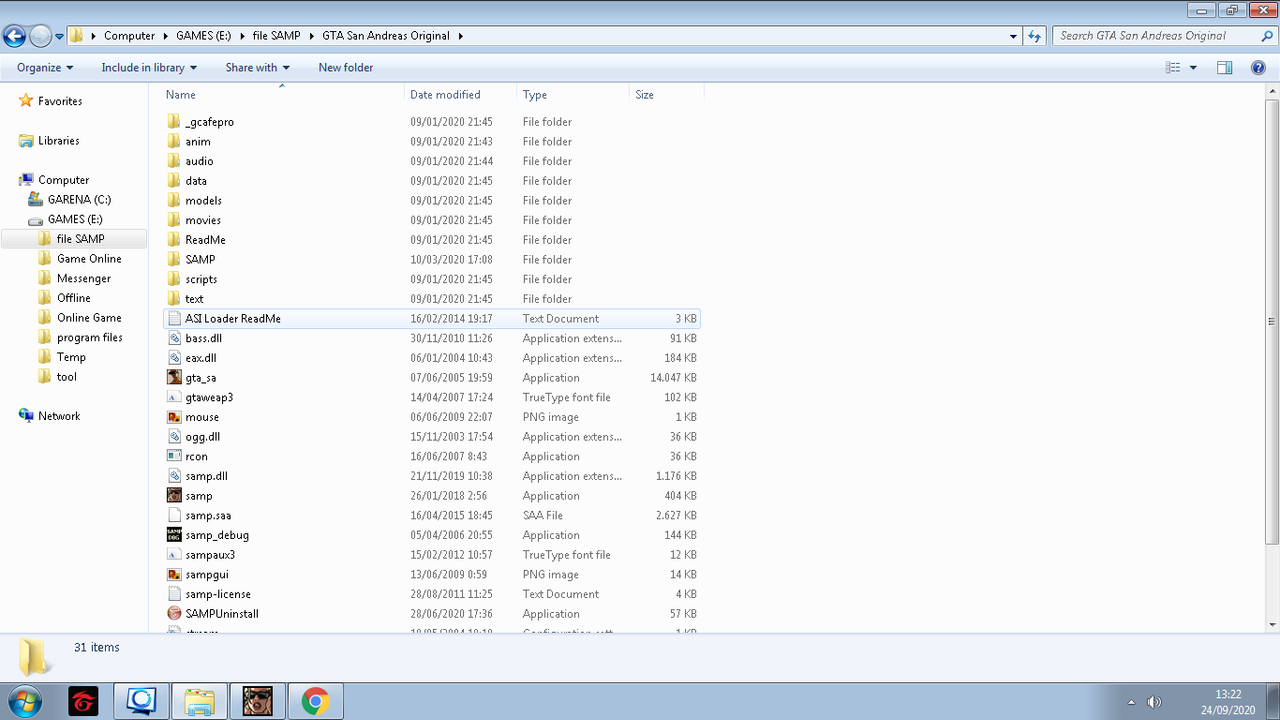Image resolution: width=1280 pixels, height=720 pixels.
Task: Click the gtaweap3 font file icon
Action: [x=175, y=398]
